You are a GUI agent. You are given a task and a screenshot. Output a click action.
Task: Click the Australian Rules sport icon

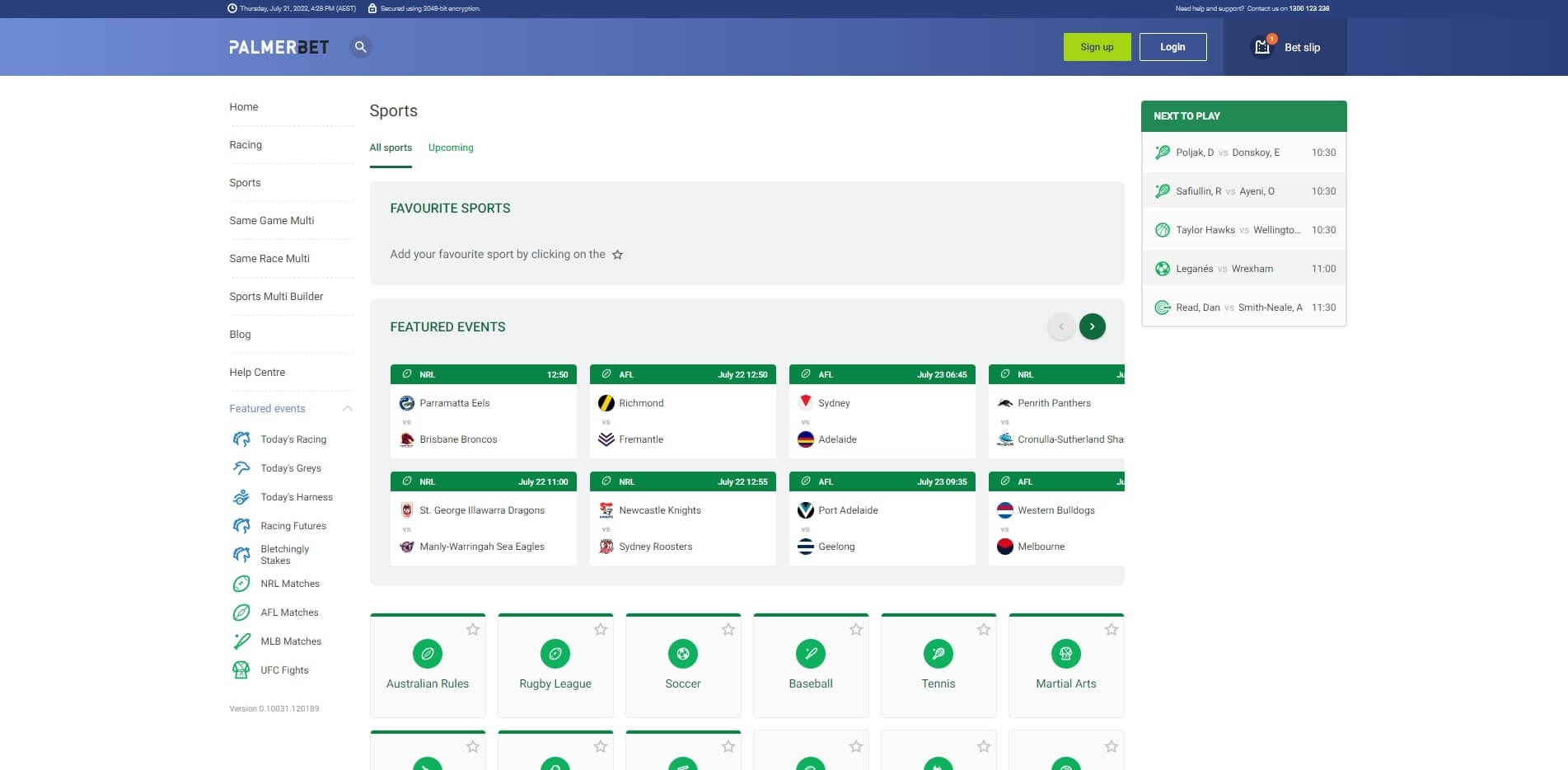pos(427,654)
